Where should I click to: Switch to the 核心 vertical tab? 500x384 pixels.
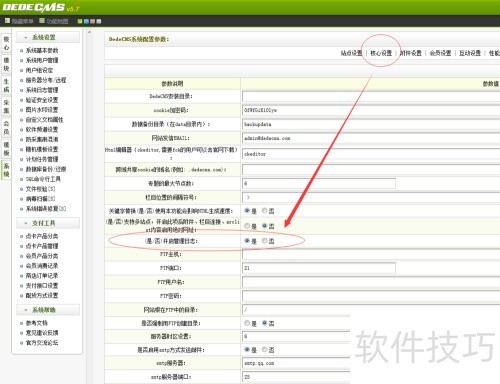(6, 43)
